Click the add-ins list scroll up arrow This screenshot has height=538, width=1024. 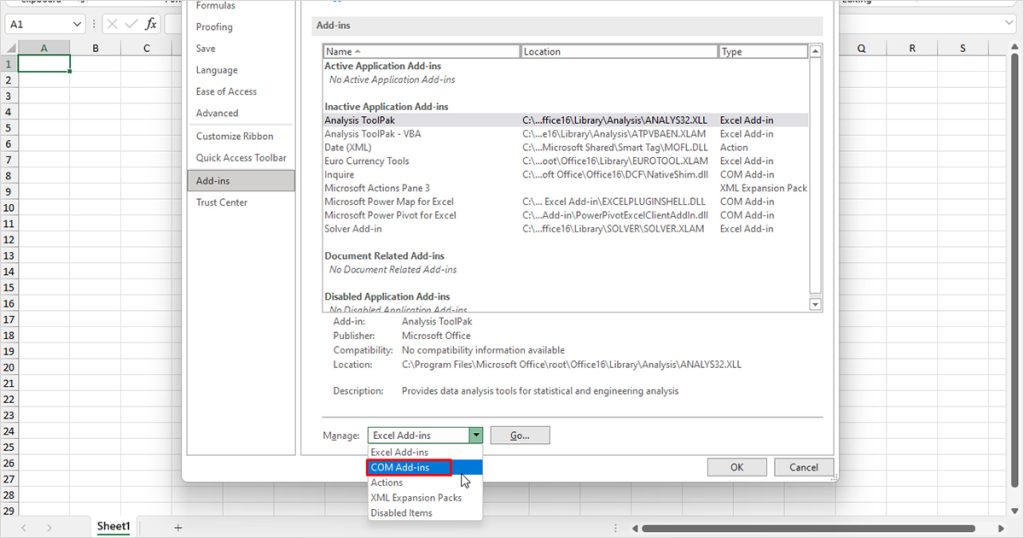815,51
